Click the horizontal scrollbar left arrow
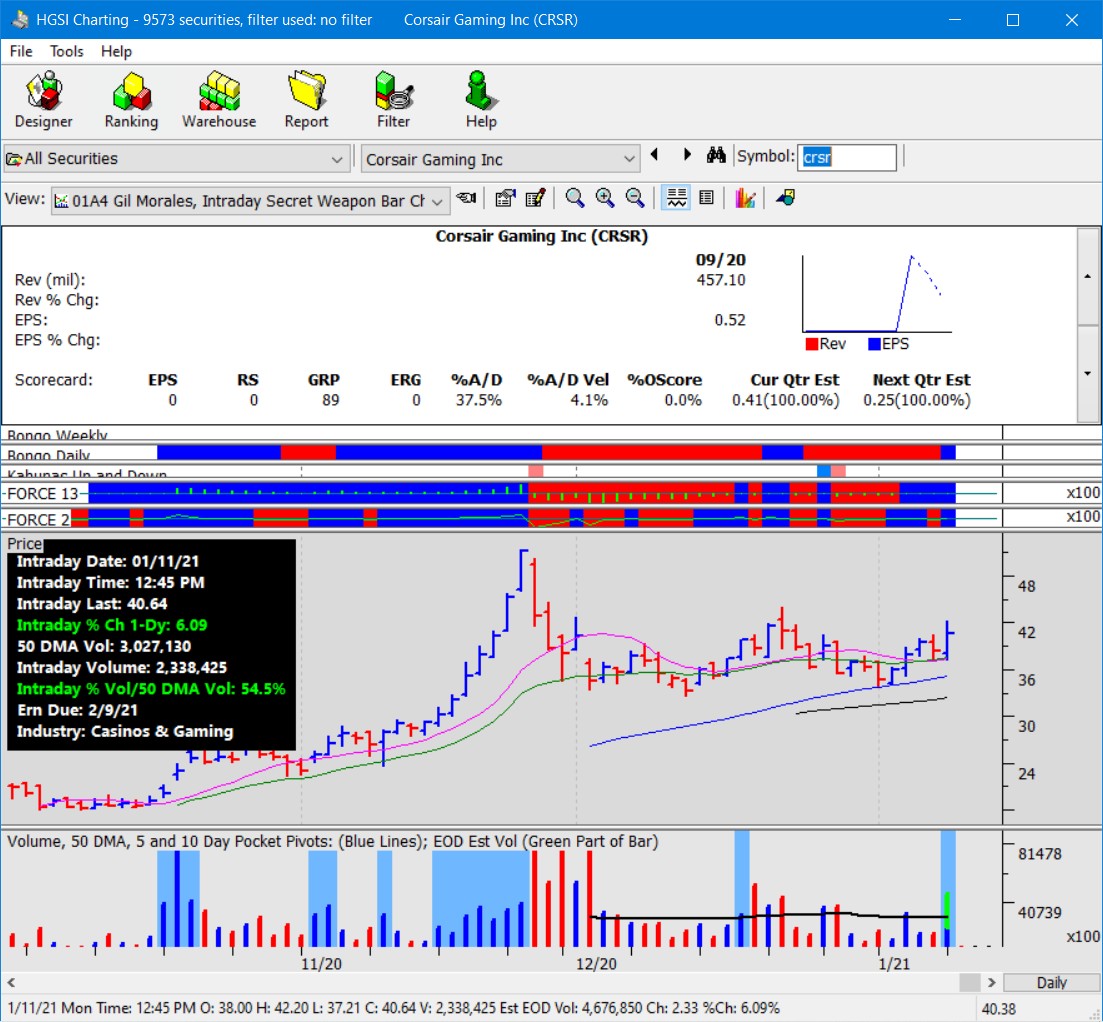The image size is (1103, 1022). (x=11, y=982)
